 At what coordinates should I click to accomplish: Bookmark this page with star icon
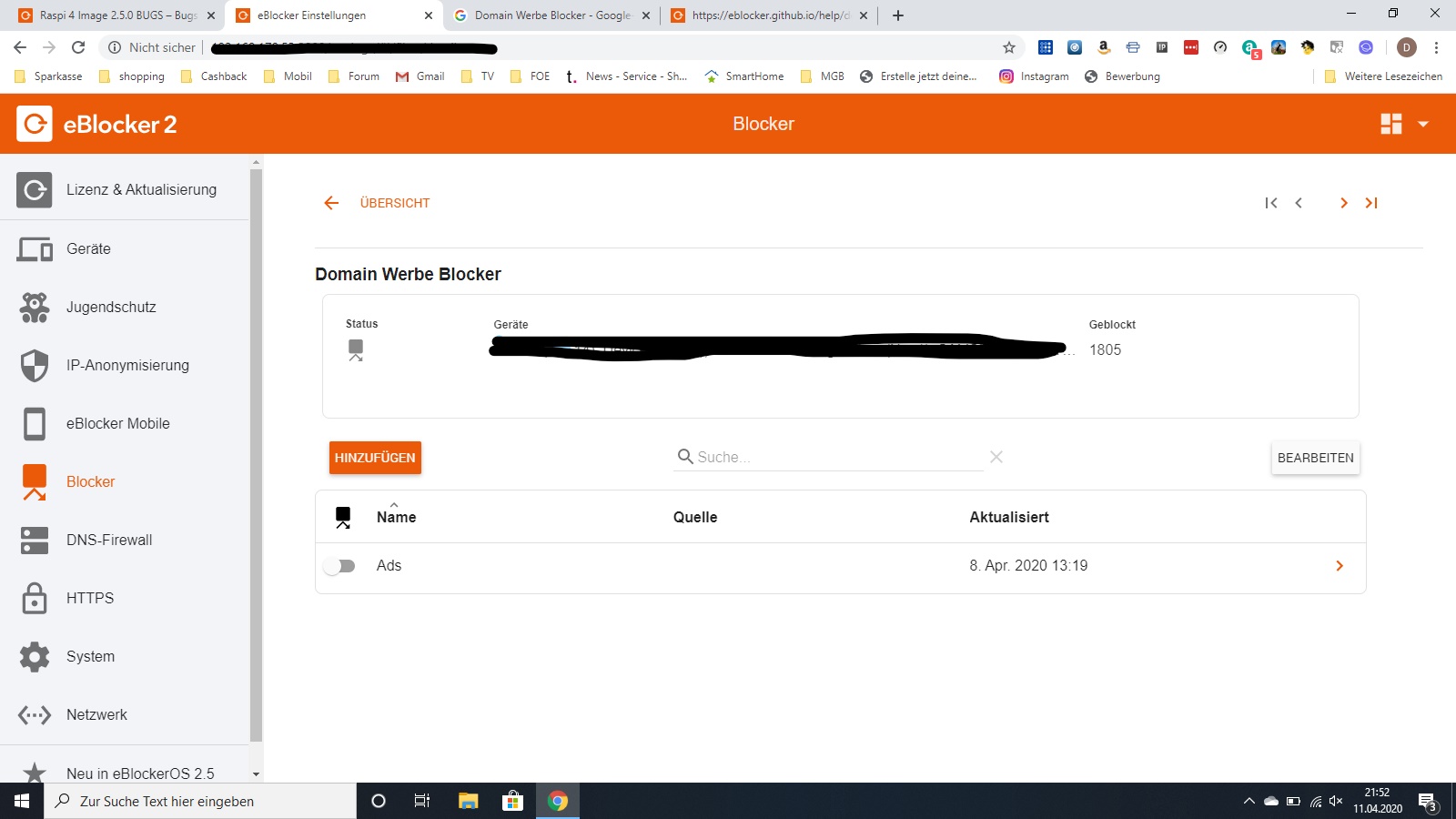(1009, 47)
